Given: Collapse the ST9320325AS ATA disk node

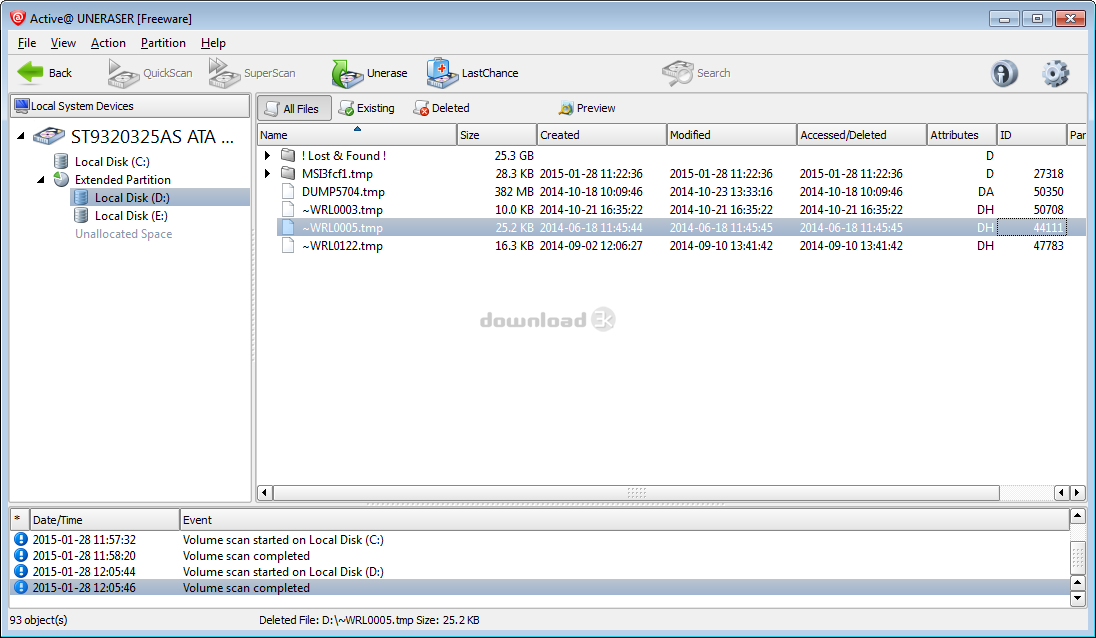Looking at the screenshot, I should pyautogui.click(x=21, y=136).
